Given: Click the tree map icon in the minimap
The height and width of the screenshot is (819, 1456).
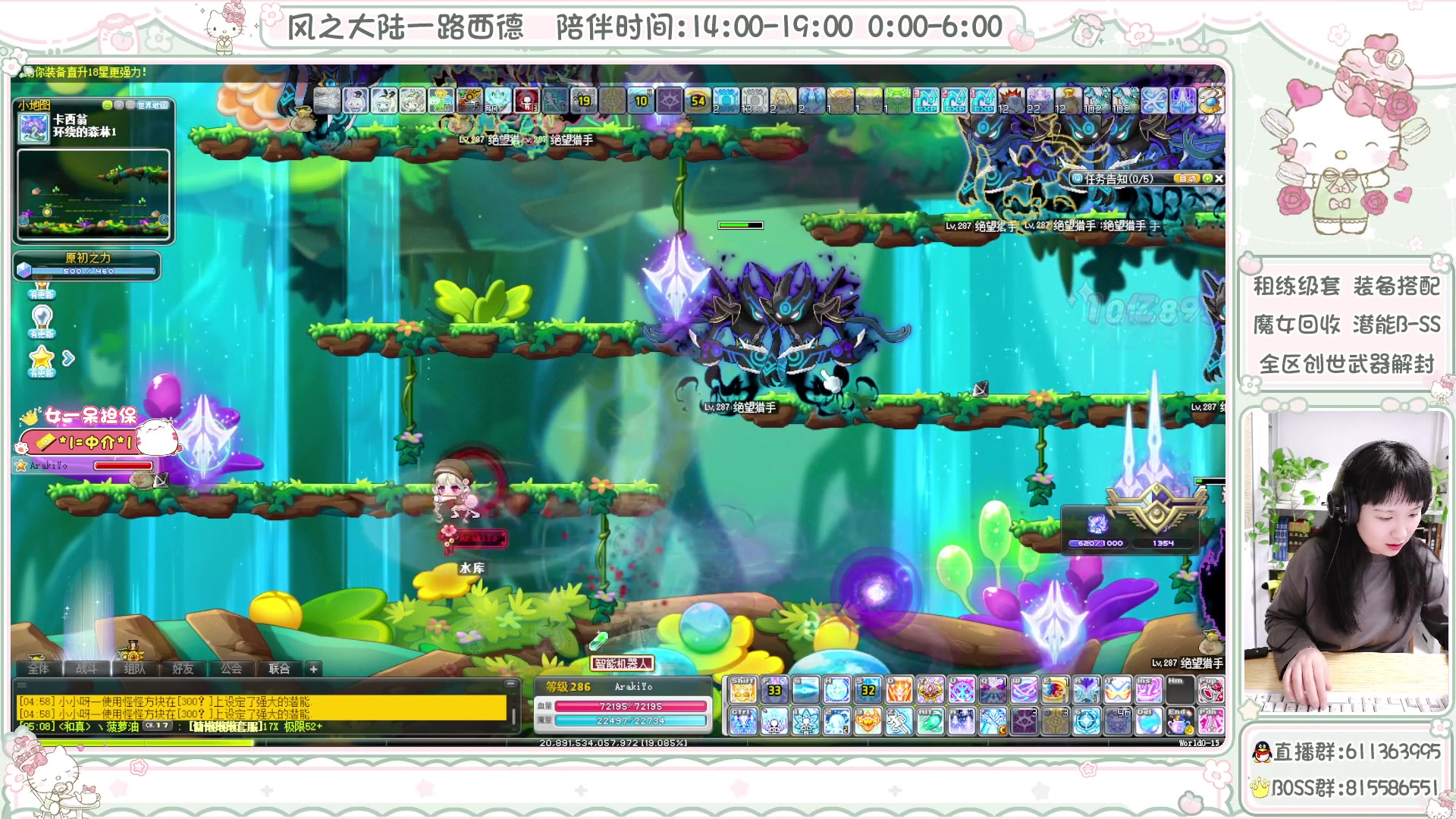Looking at the screenshot, I should click(x=33, y=128).
